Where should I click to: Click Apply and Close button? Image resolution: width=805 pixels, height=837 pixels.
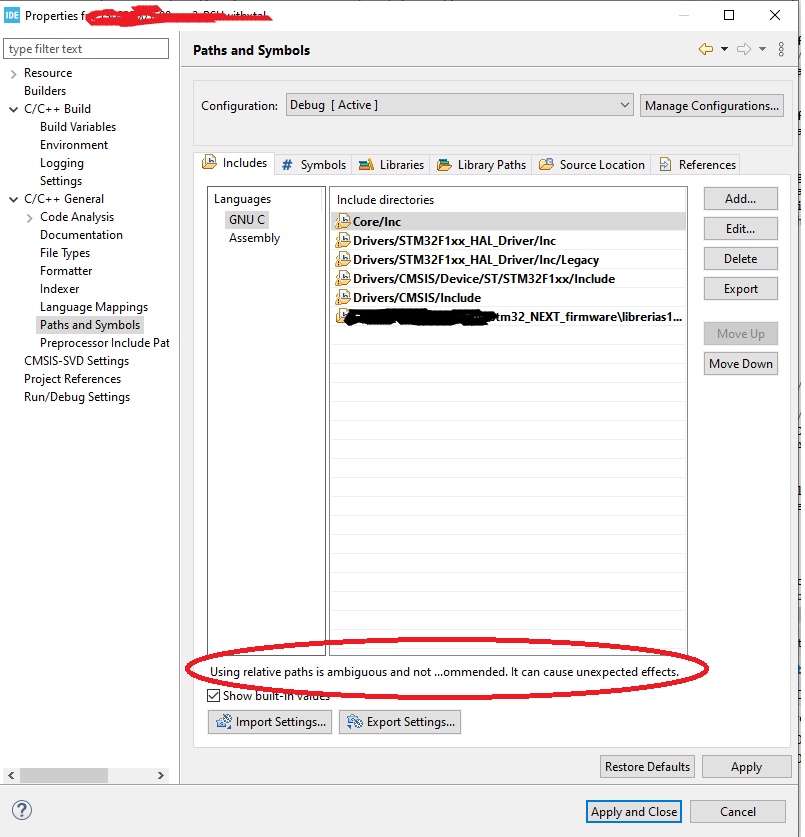(634, 811)
